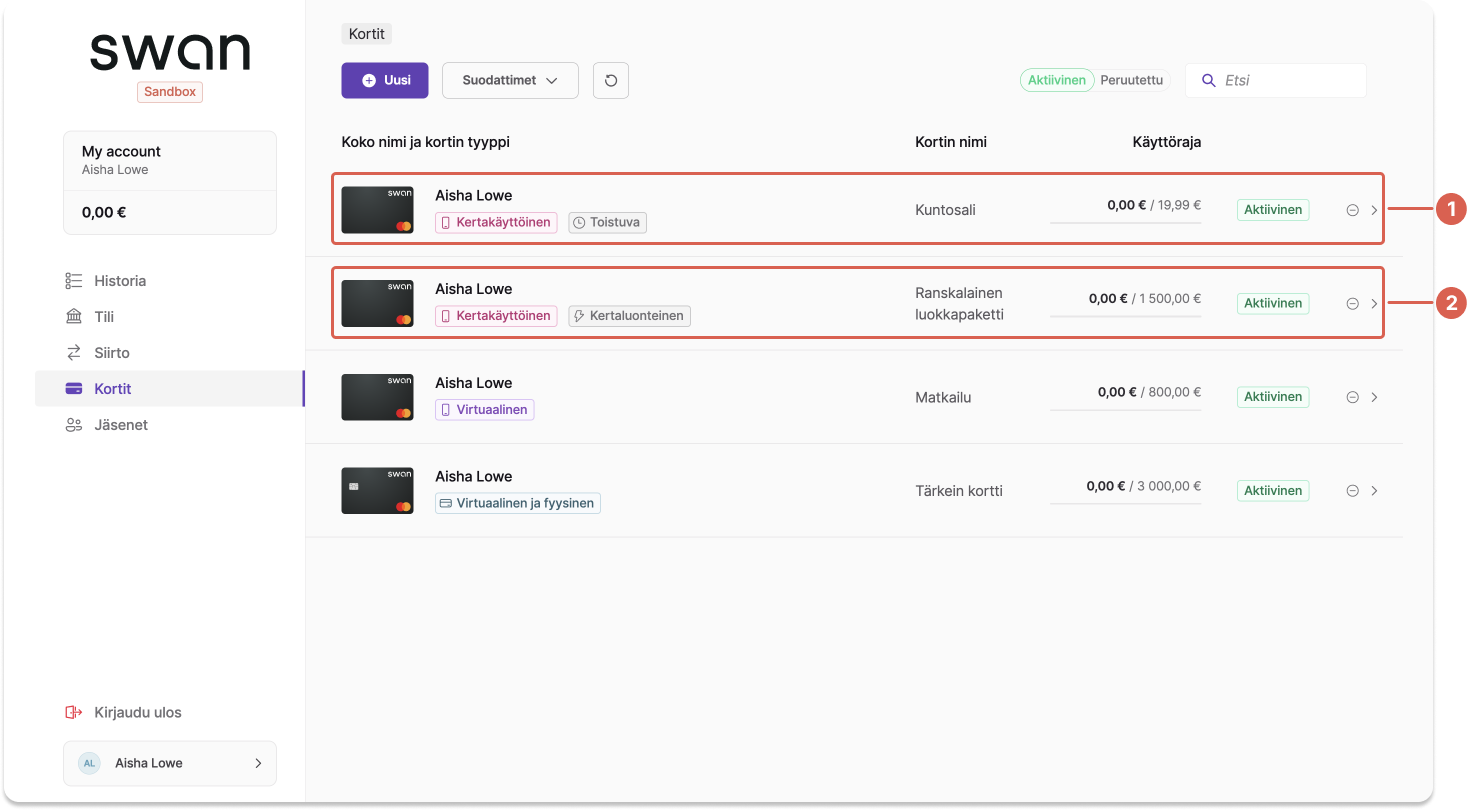Open Jäsenet in the sidebar
This screenshot has height=810, width=1467.
tap(169, 425)
